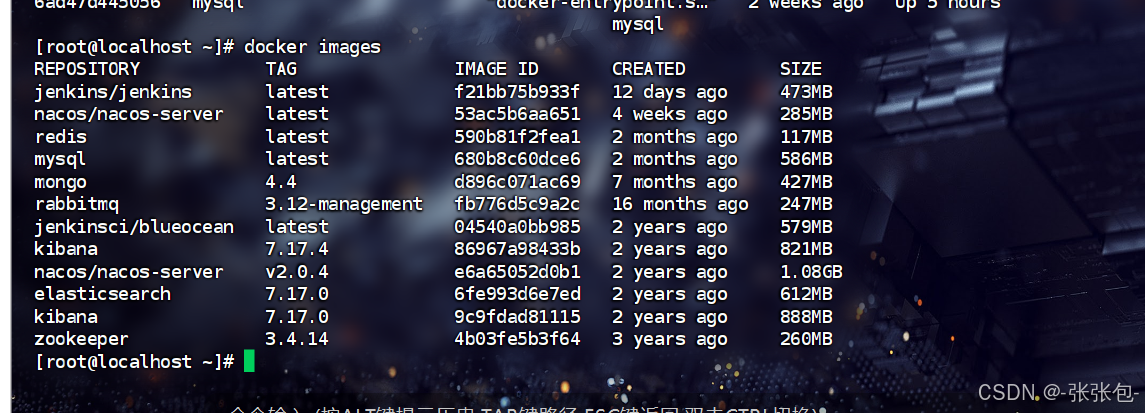Select the TAG column header
The height and width of the screenshot is (413, 1145).
click(281, 69)
